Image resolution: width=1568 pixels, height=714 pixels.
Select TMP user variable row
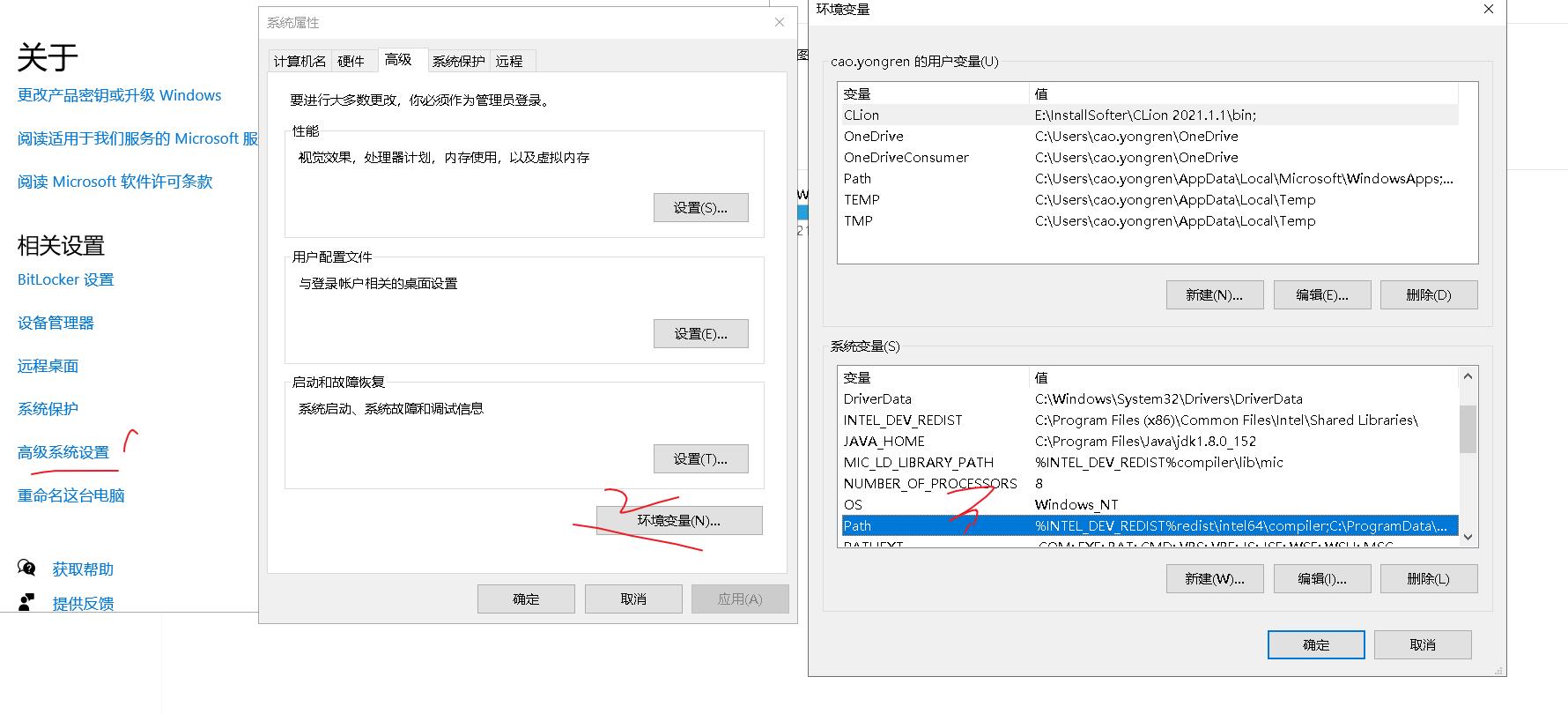click(x=1149, y=220)
